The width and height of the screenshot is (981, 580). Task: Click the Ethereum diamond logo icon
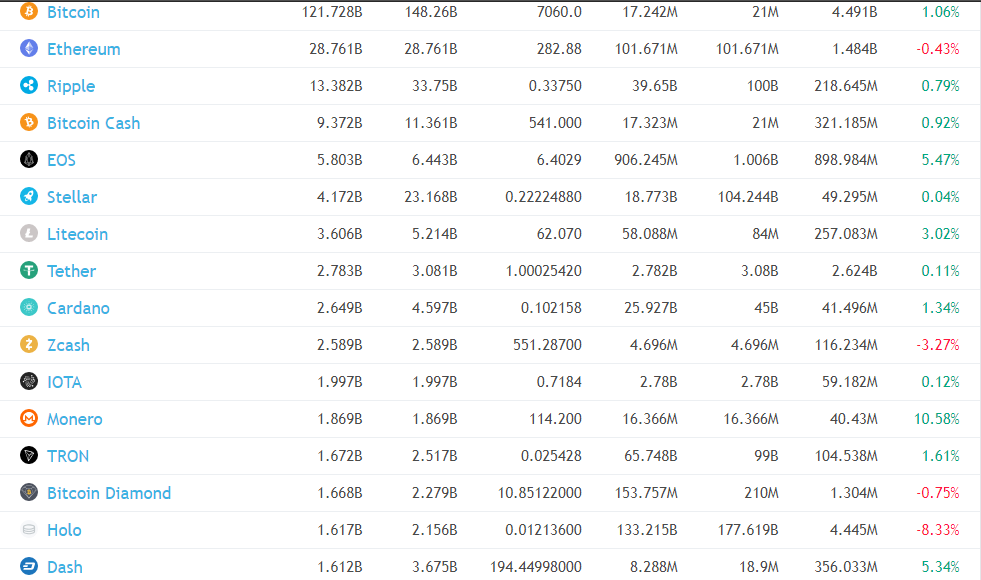tap(29, 49)
